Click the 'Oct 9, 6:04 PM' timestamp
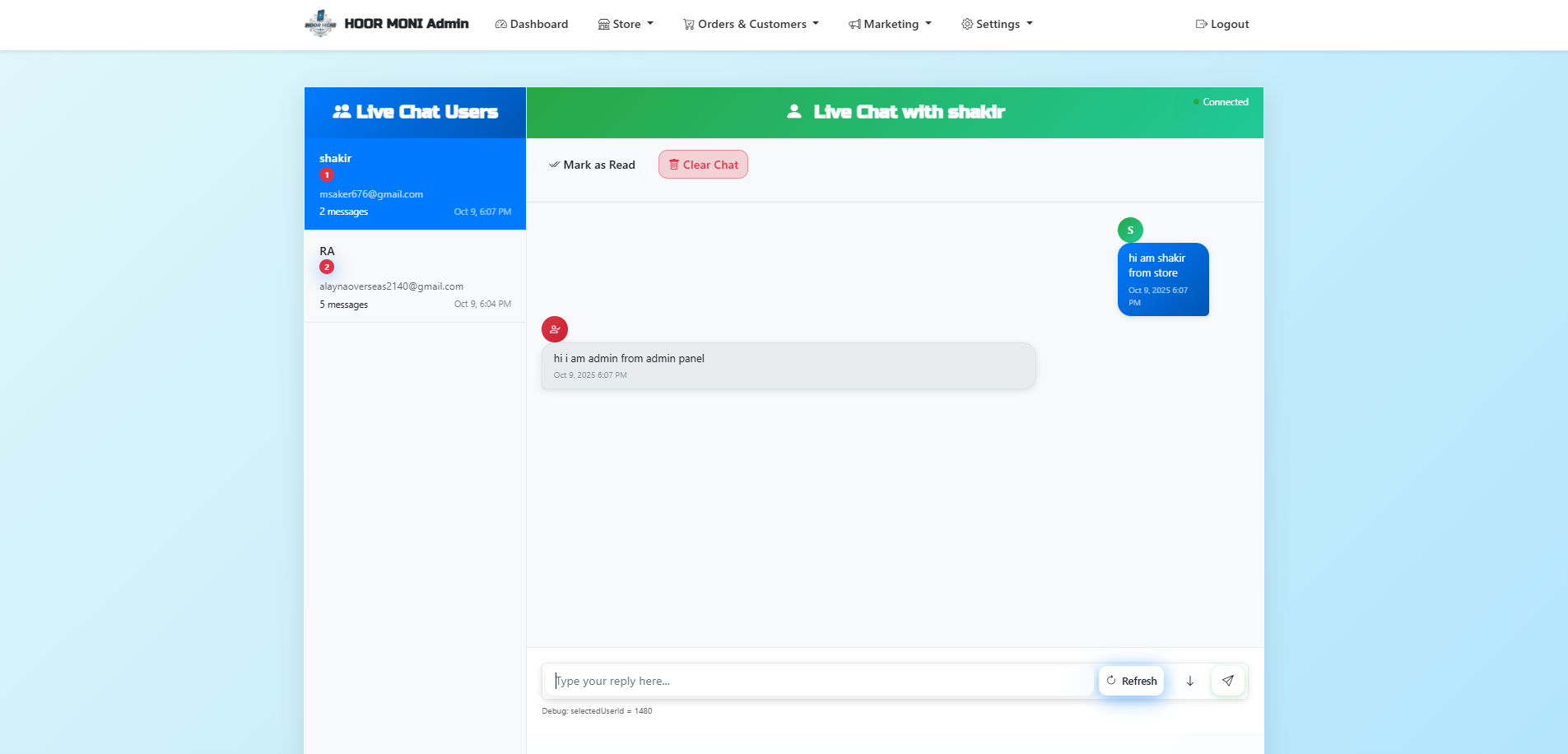The image size is (1568, 754). pos(482,304)
